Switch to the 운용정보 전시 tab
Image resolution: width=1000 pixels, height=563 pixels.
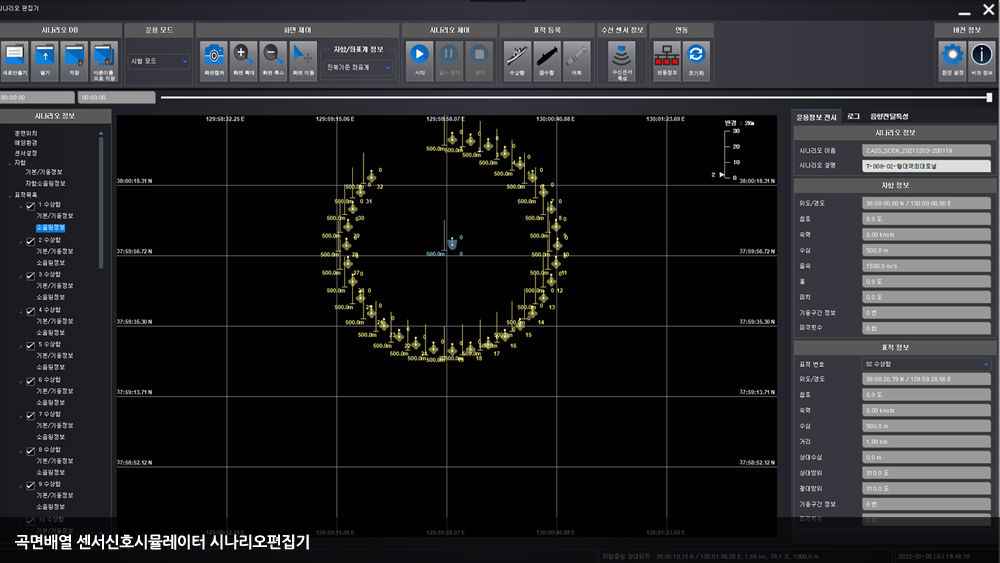tap(816, 117)
